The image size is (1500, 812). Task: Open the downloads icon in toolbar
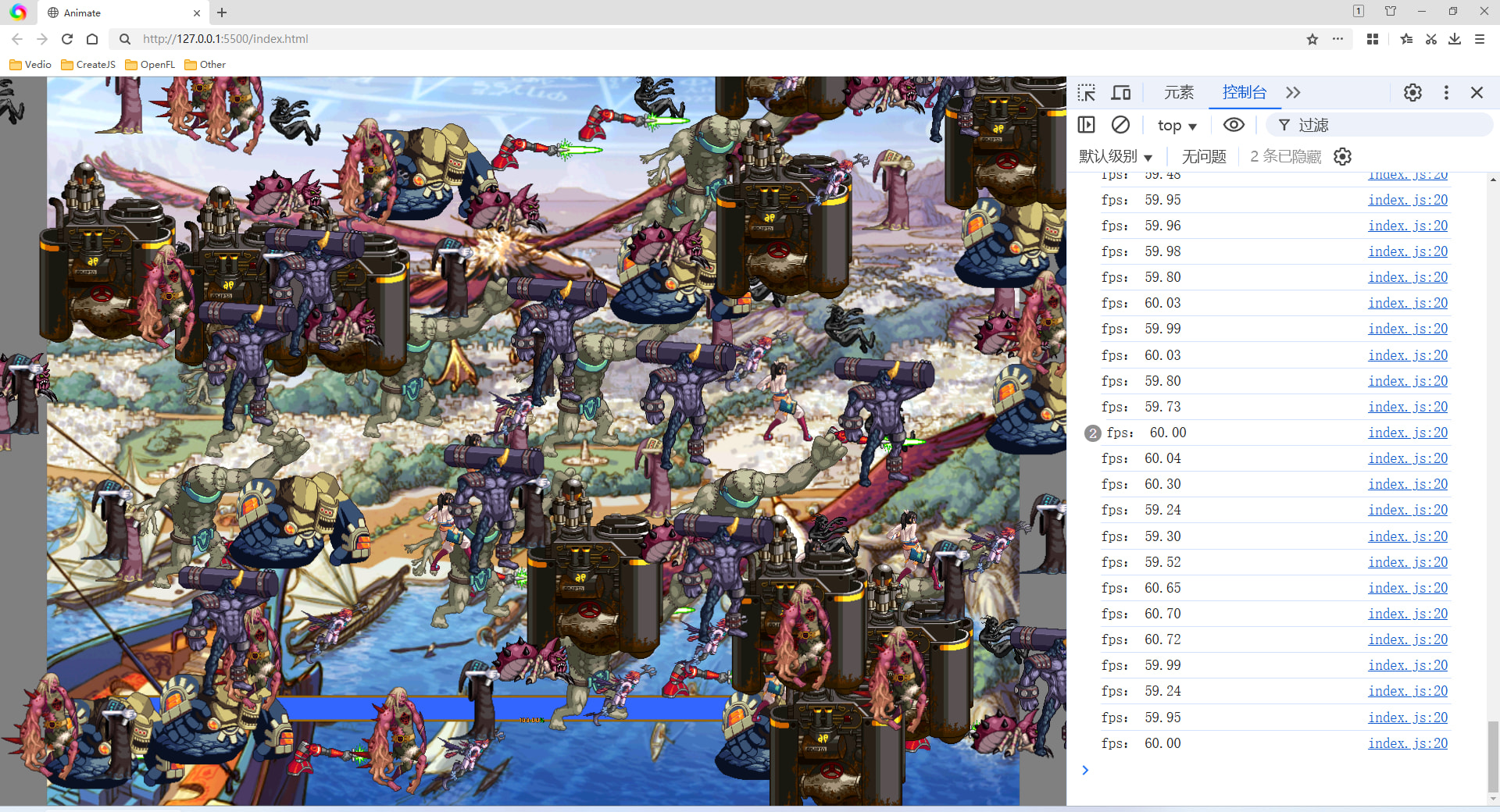tap(1455, 39)
